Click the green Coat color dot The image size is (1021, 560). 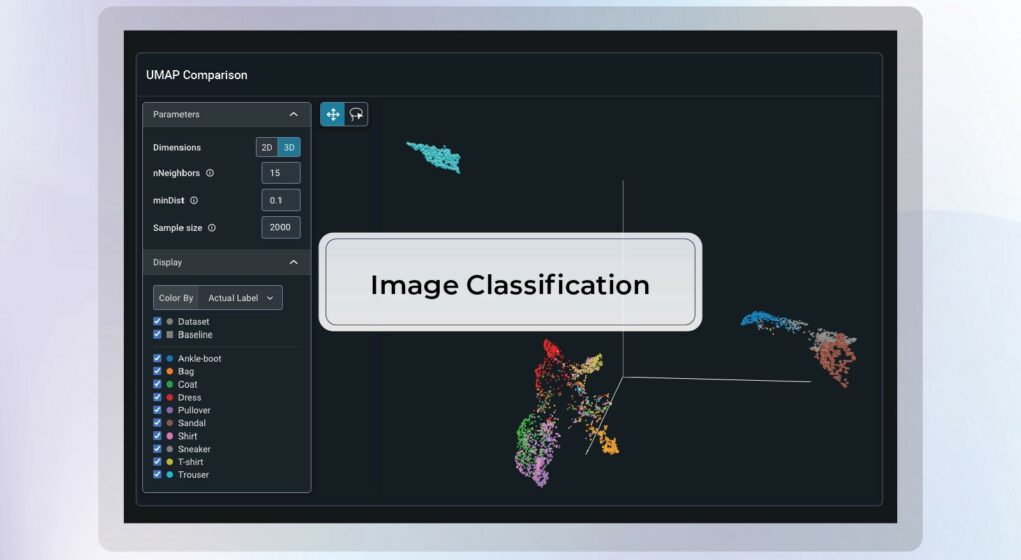click(170, 384)
